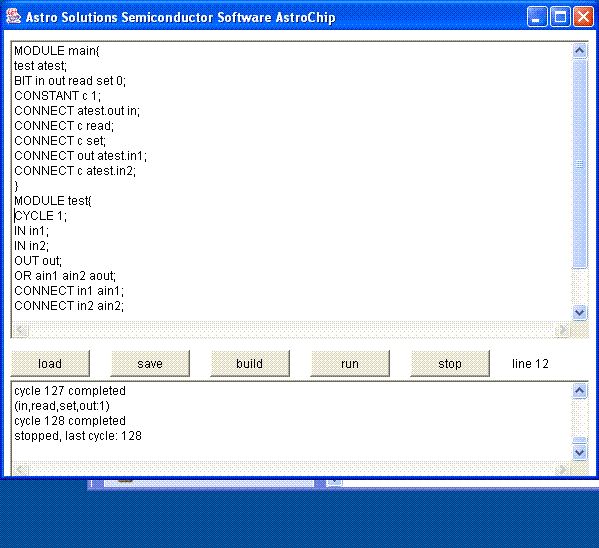
Task: Place cursor on MODULE main{ line
Action: [57, 51]
